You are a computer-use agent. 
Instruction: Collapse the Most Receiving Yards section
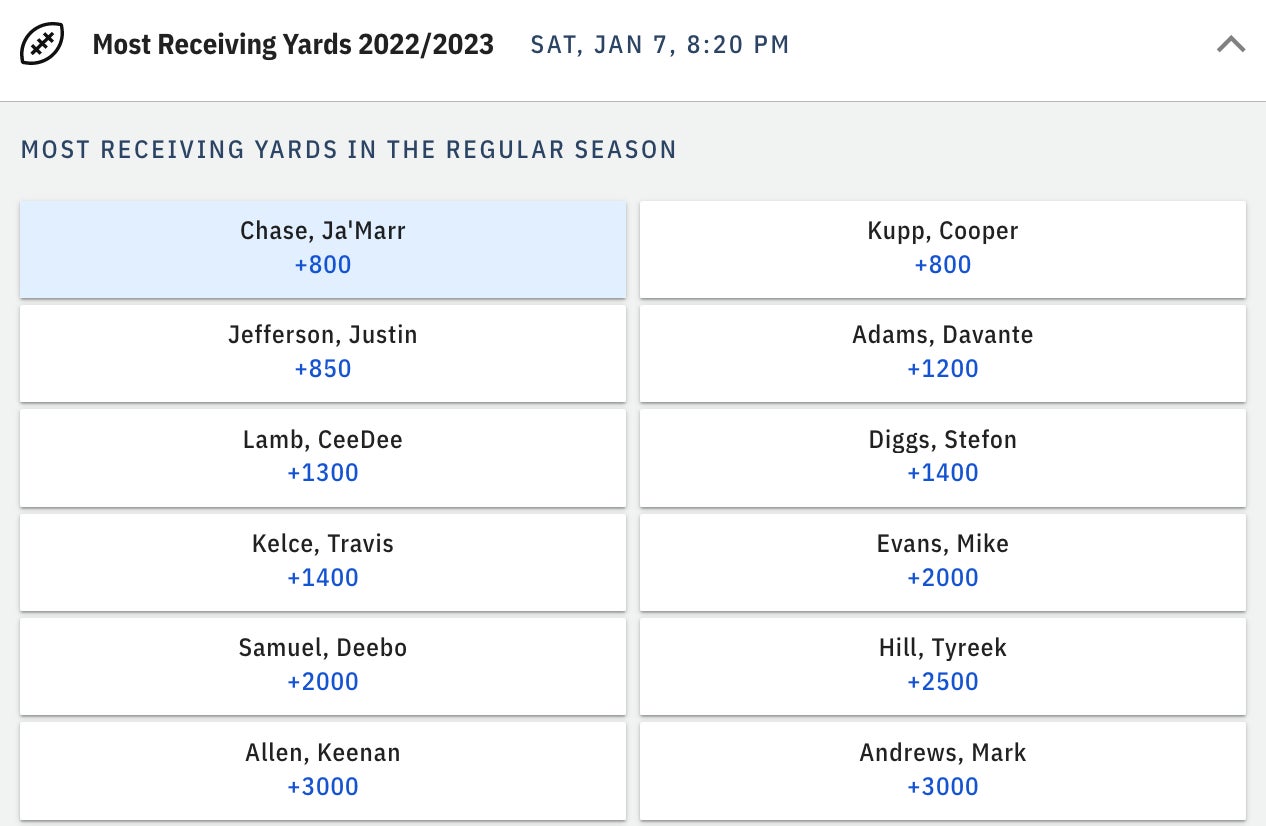(1230, 45)
